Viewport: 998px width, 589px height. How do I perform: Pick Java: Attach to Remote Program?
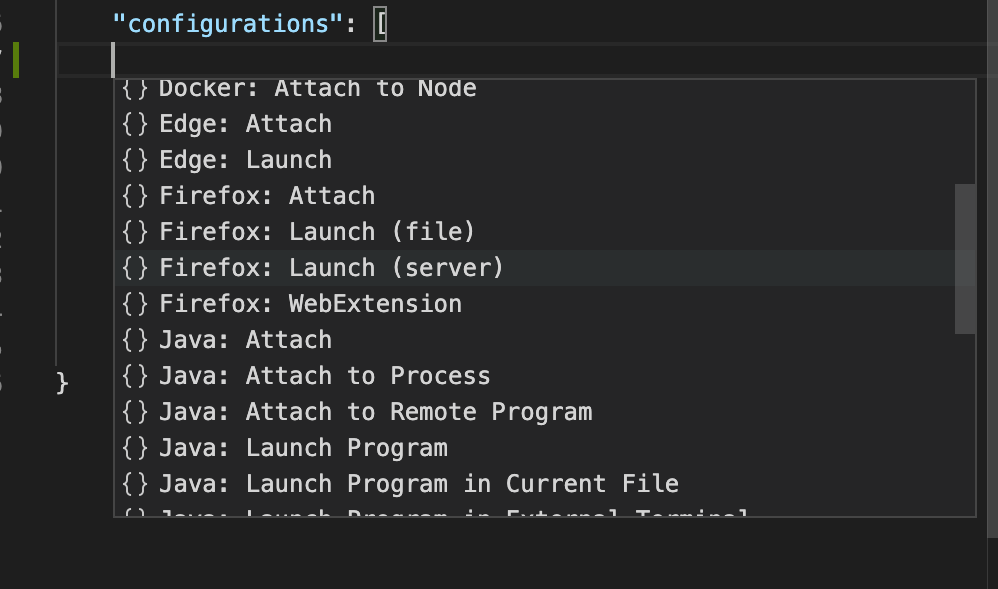tap(375, 412)
